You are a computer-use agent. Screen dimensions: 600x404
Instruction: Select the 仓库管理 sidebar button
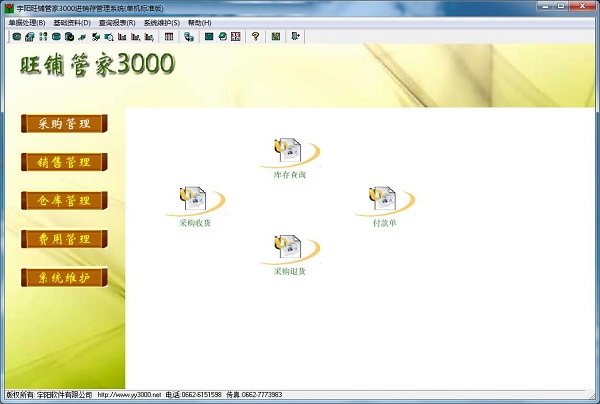(64, 200)
